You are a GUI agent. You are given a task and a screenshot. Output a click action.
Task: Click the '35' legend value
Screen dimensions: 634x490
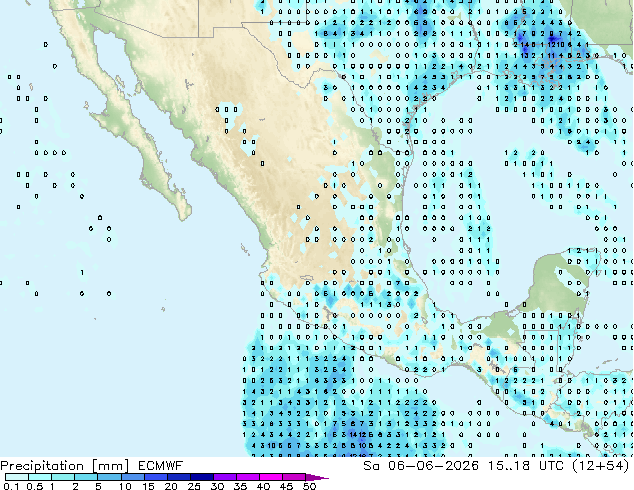pos(240,486)
